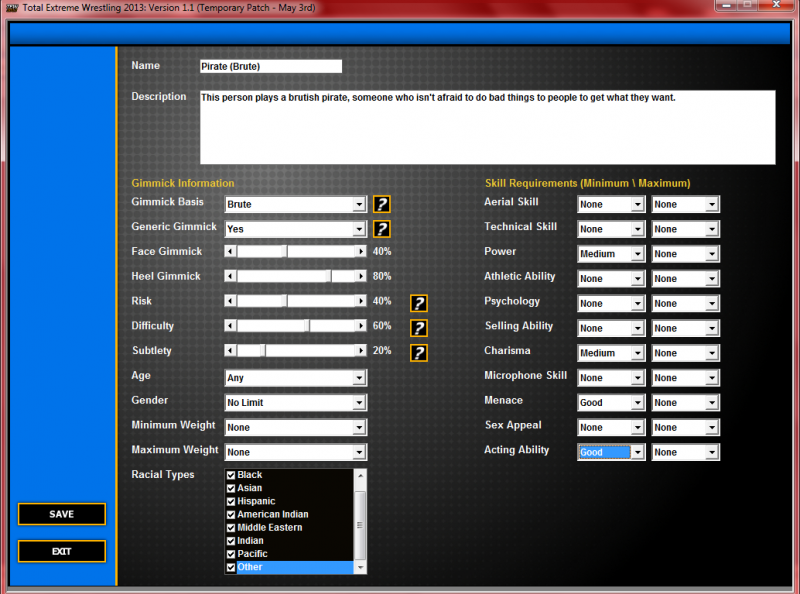Click the EXIT button
This screenshot has height=594, width=800.
(62, 551)
